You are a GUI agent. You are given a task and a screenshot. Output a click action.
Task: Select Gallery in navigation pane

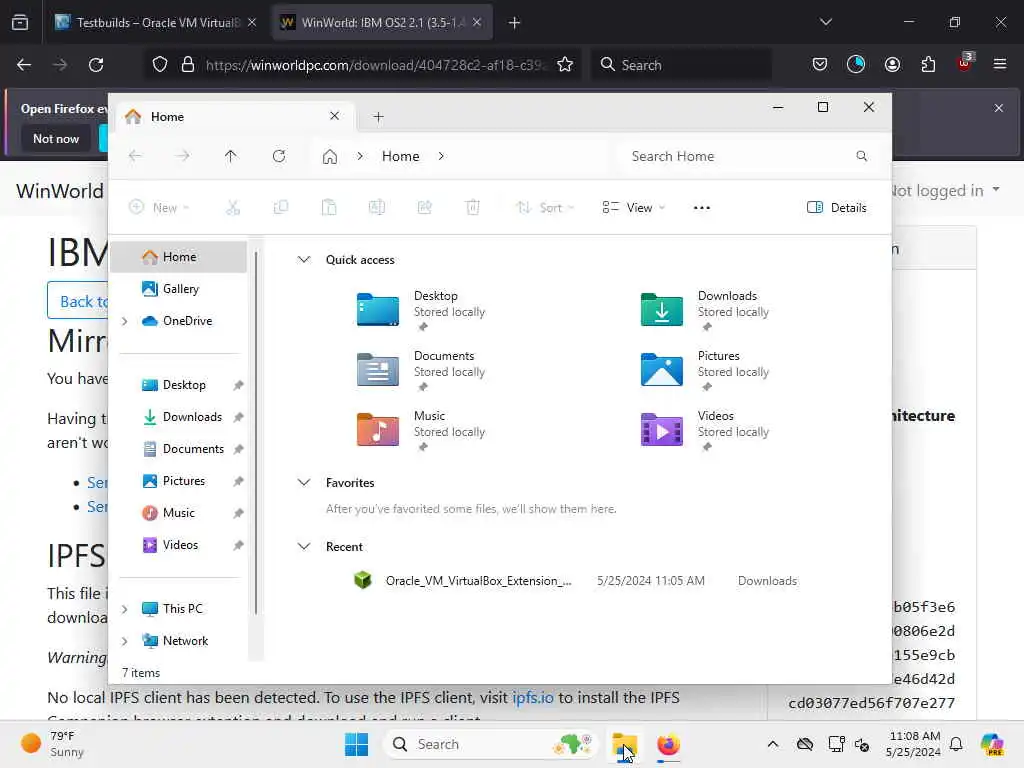point(180,289)
